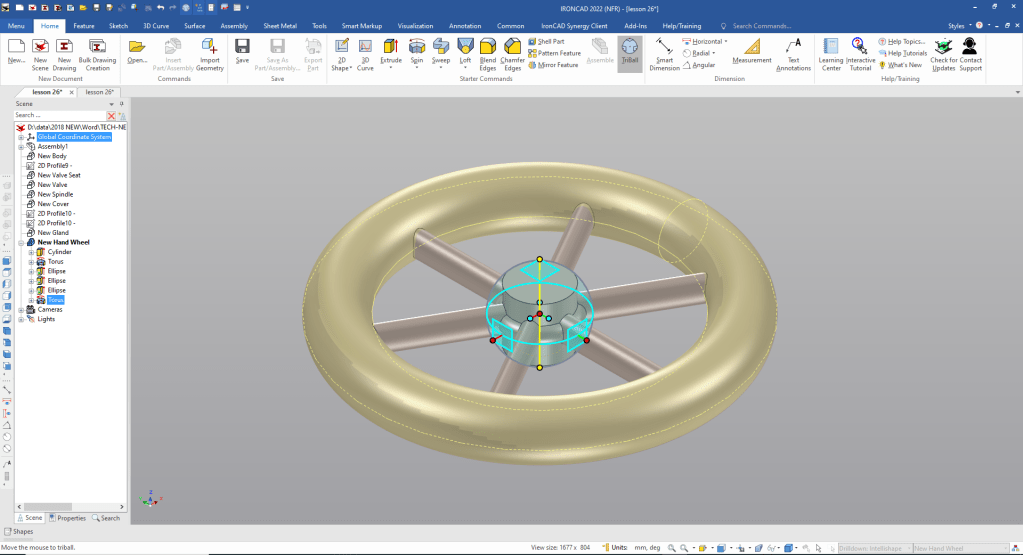
Task: Click the Shell Part button
Action: (x=551, y=41)
